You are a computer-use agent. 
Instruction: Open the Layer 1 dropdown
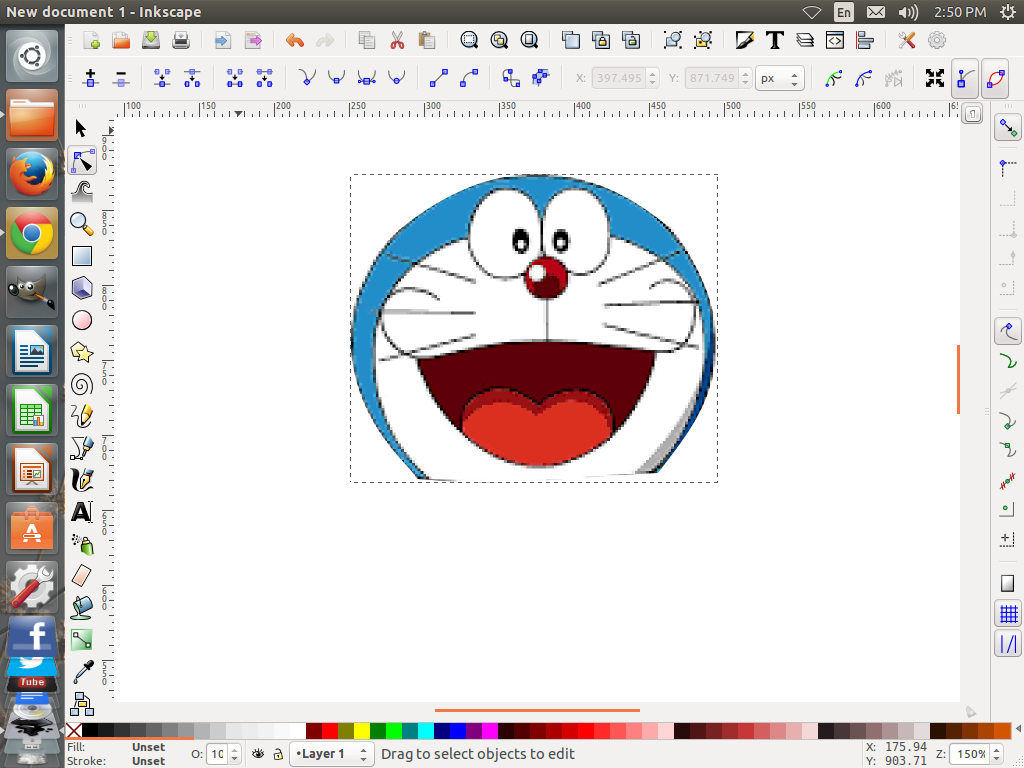[332, 754]
